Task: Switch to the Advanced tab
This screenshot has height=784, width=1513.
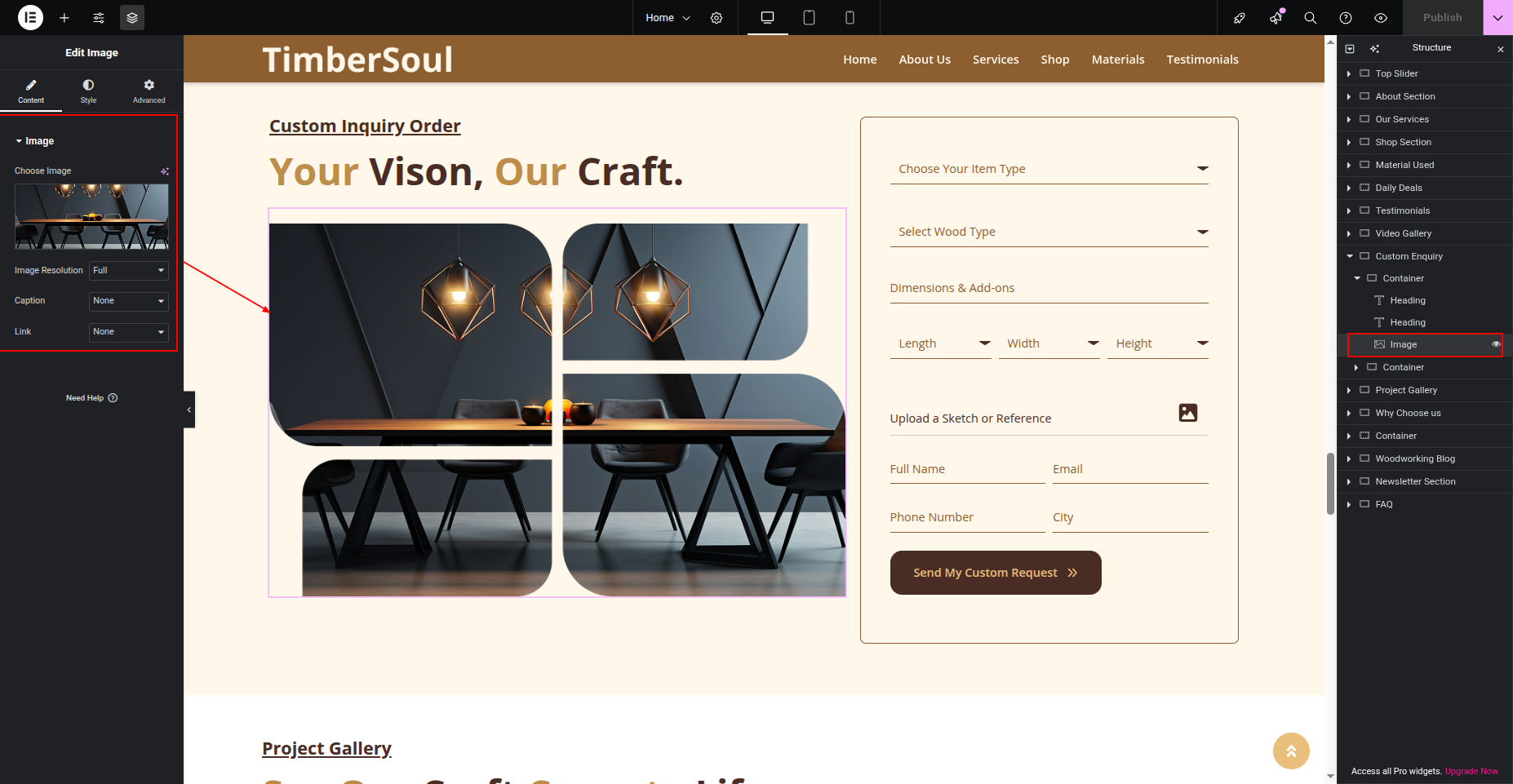Action: pos(149,91)
